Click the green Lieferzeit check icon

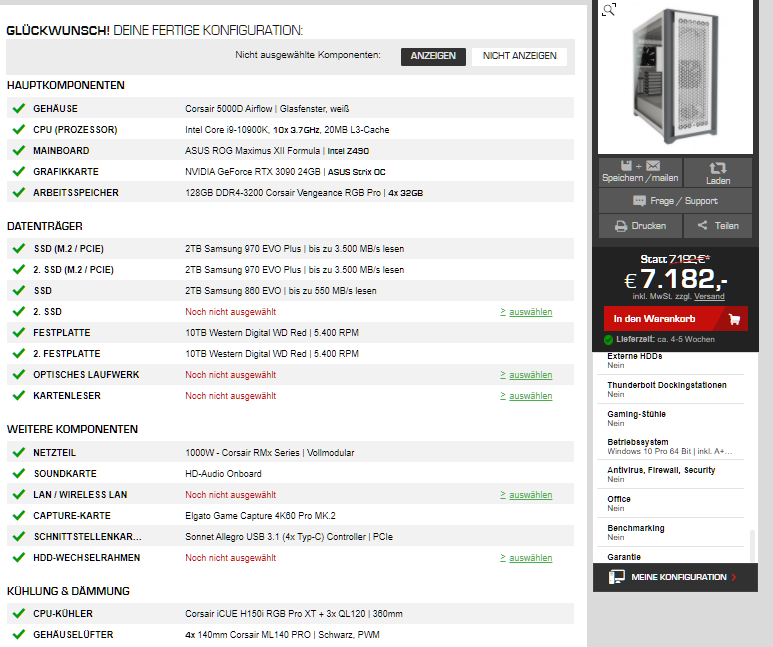coord(608,340)
